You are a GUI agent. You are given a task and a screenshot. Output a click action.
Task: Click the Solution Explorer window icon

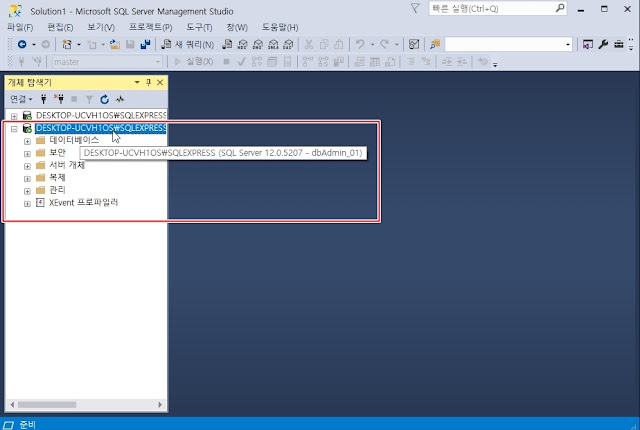pos(588,44)
